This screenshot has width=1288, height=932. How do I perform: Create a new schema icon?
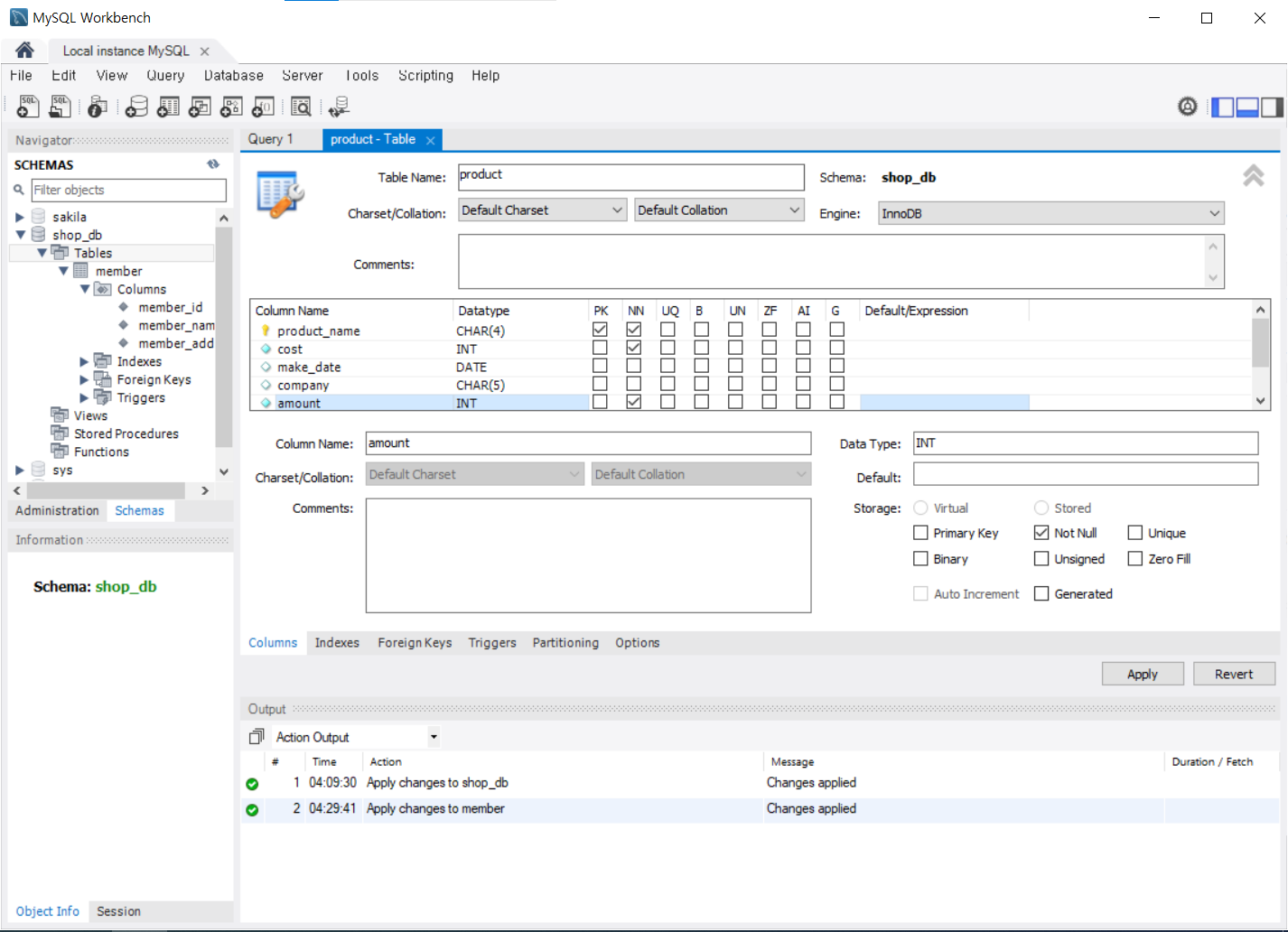pos(136,107)
